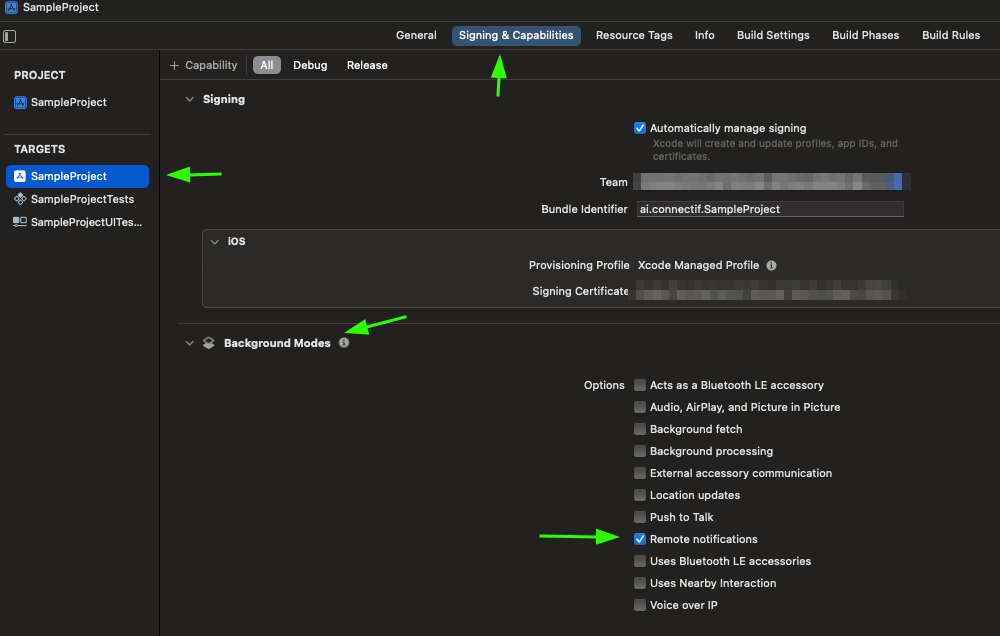
Task: Select the Debug configuration filter
Action: click(x=310, y=65)
